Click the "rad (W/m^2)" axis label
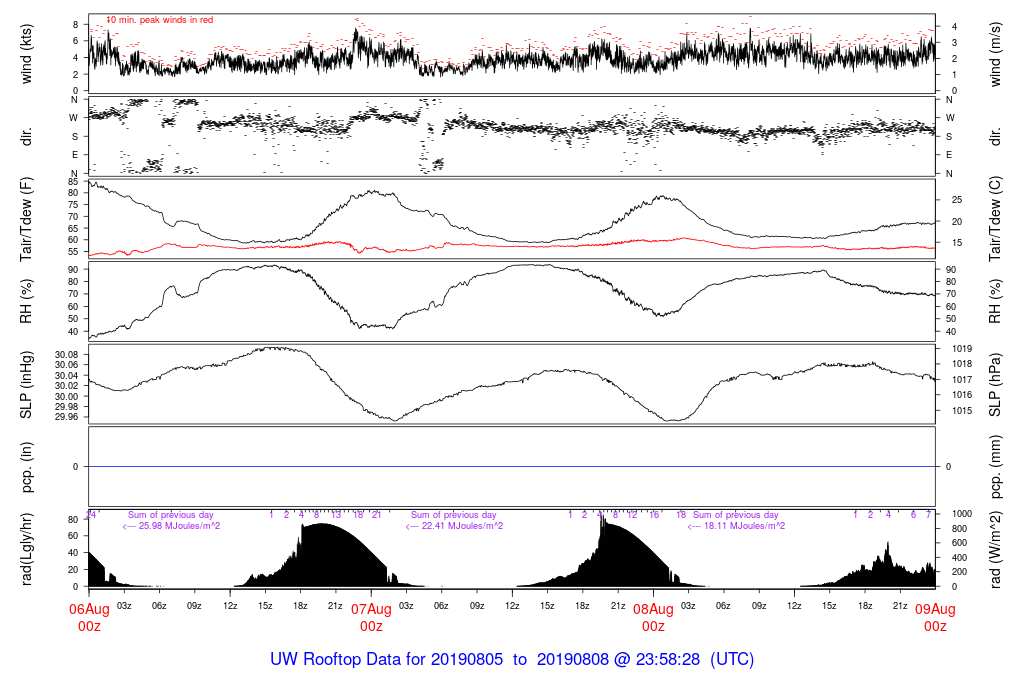 [x=995, y=550]
